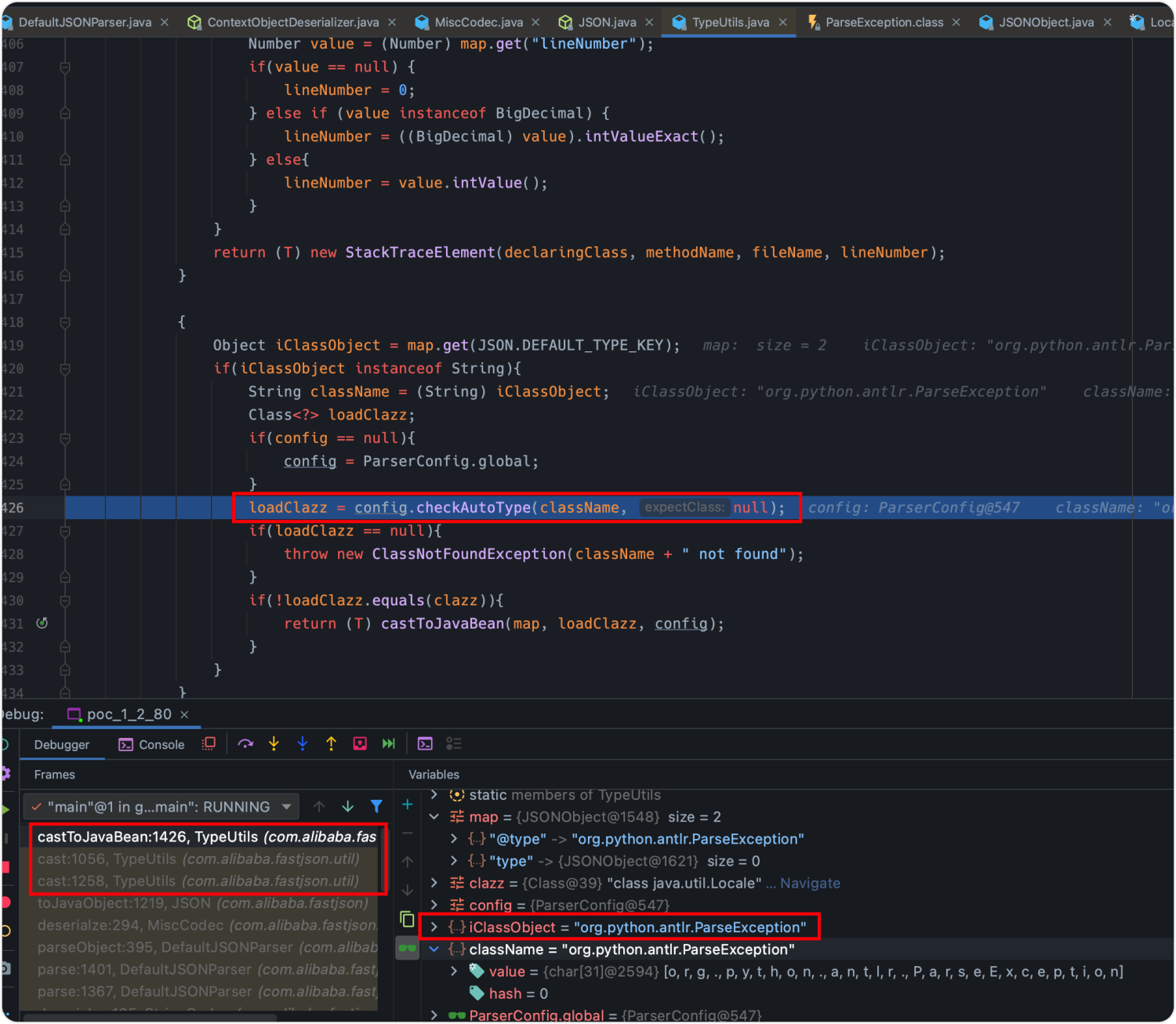
Task: Collapse the className variable node
Action: (434, 950)
